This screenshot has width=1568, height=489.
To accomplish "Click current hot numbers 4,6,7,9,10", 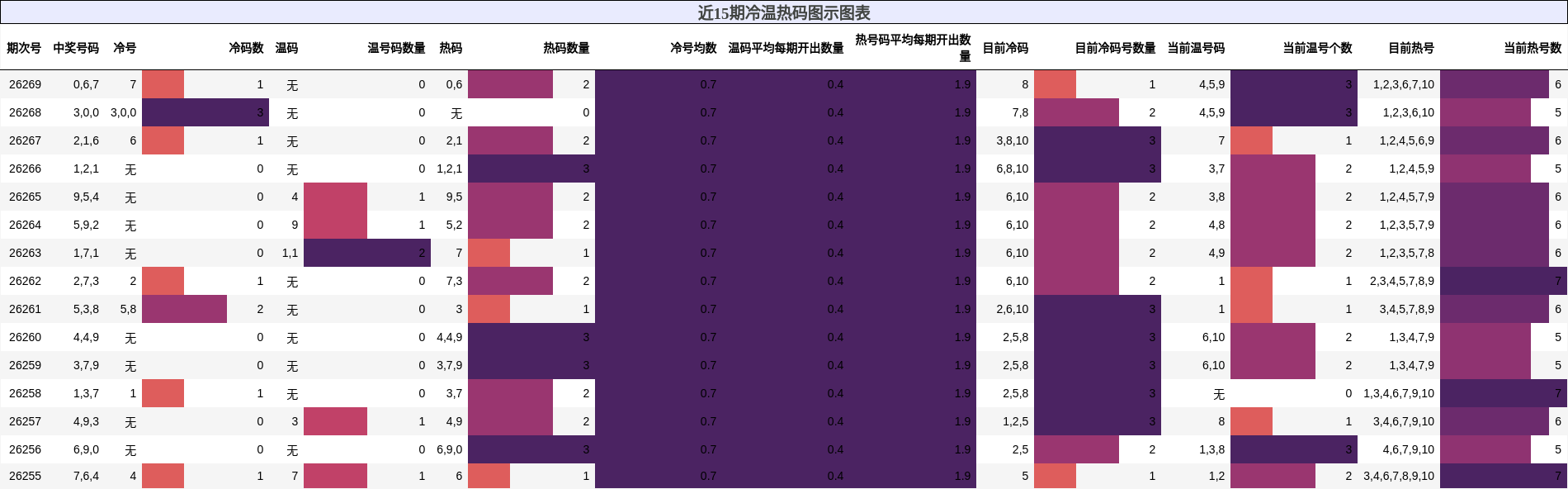I will coord(1409,449).
